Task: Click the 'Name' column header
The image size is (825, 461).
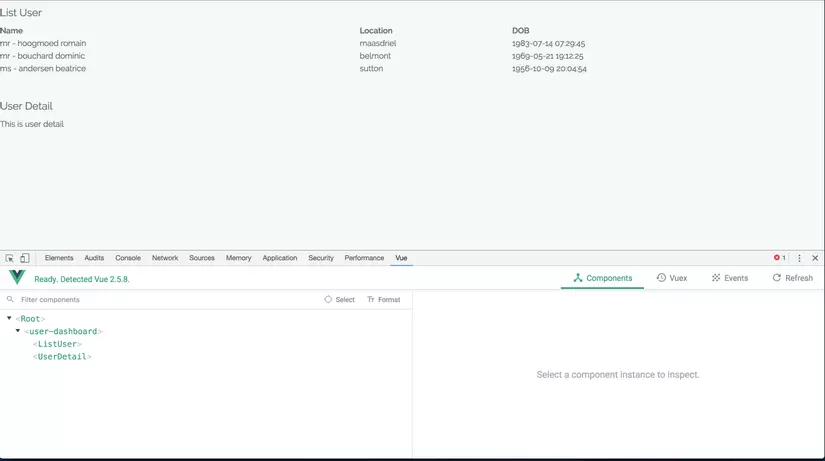Action: pos(11,31)
